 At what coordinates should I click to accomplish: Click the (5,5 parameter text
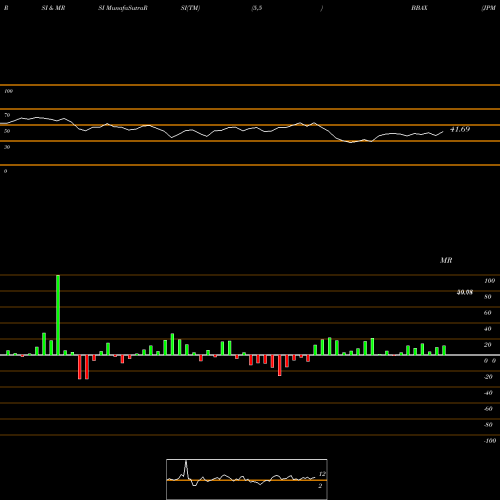pos(257,8)
